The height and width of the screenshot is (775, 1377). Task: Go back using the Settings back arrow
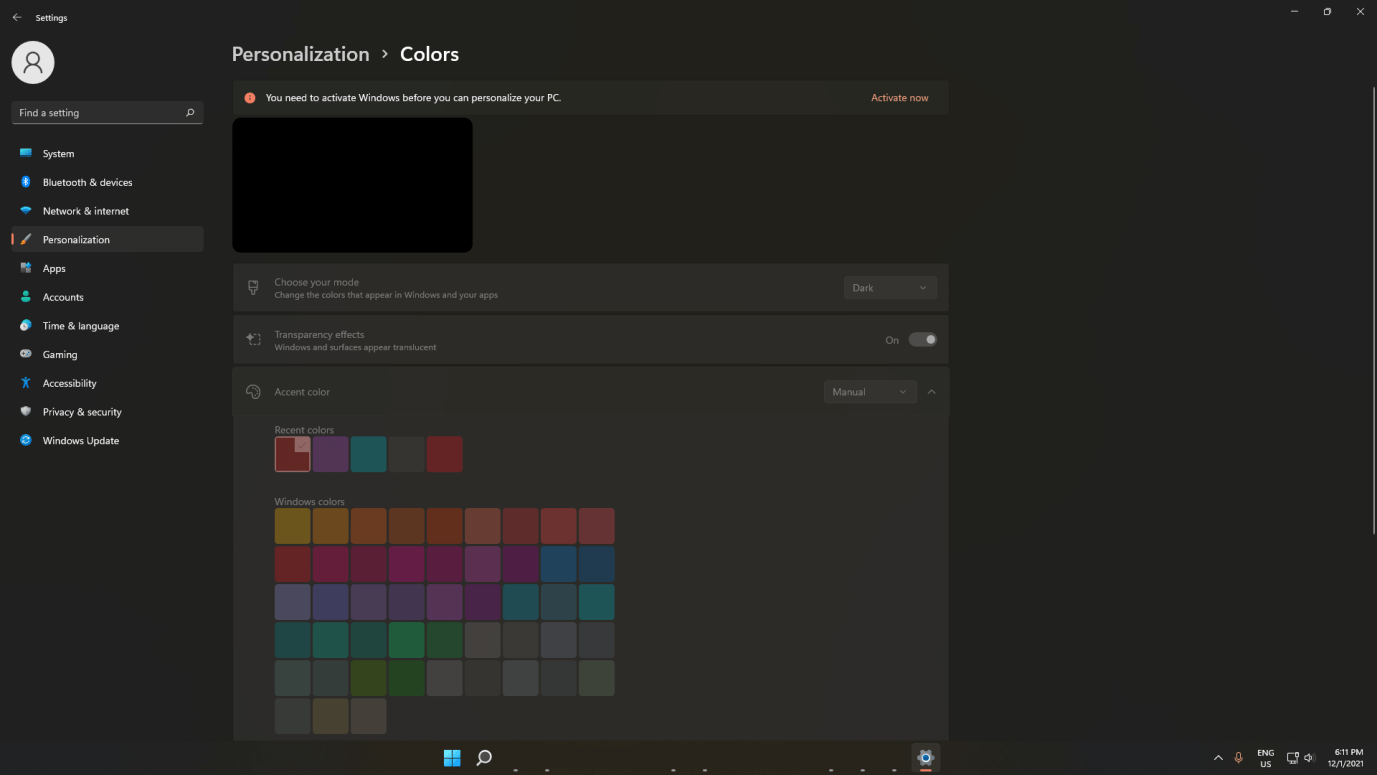tap(17, 17)
